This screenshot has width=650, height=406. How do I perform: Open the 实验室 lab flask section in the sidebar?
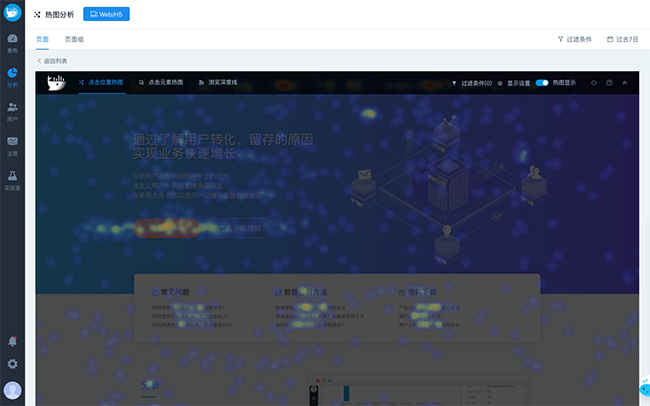[x=12, y=180]
